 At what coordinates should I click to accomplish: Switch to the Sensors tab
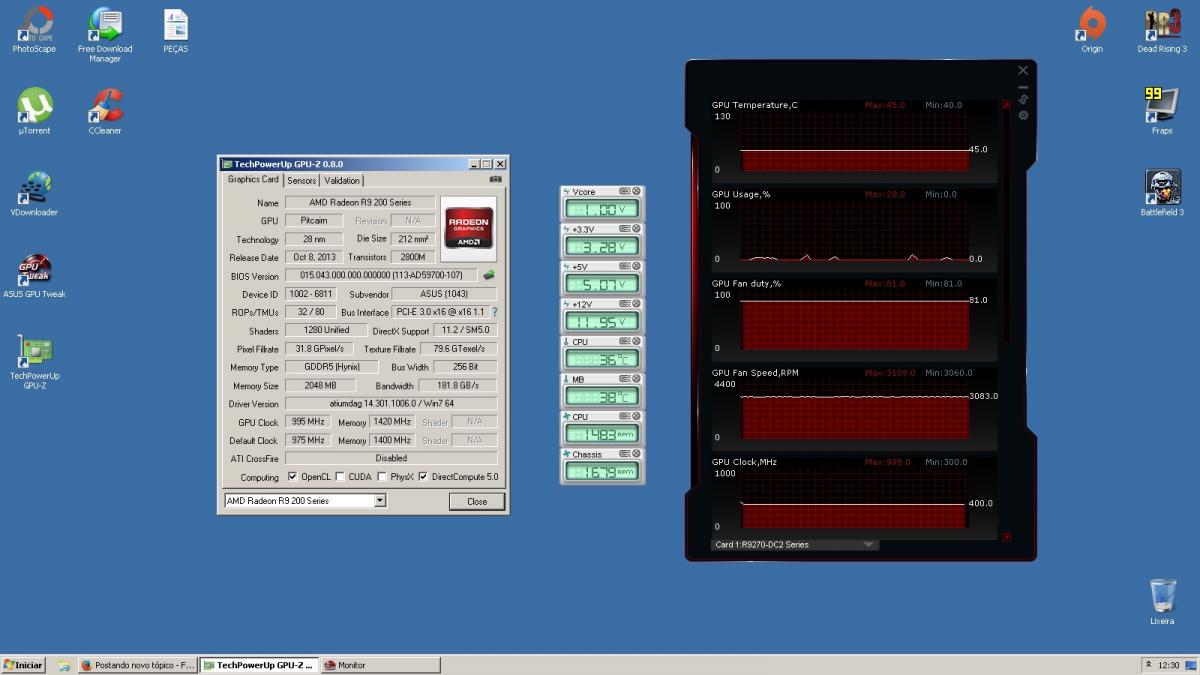pyautogui.click(x=302, y=181)
